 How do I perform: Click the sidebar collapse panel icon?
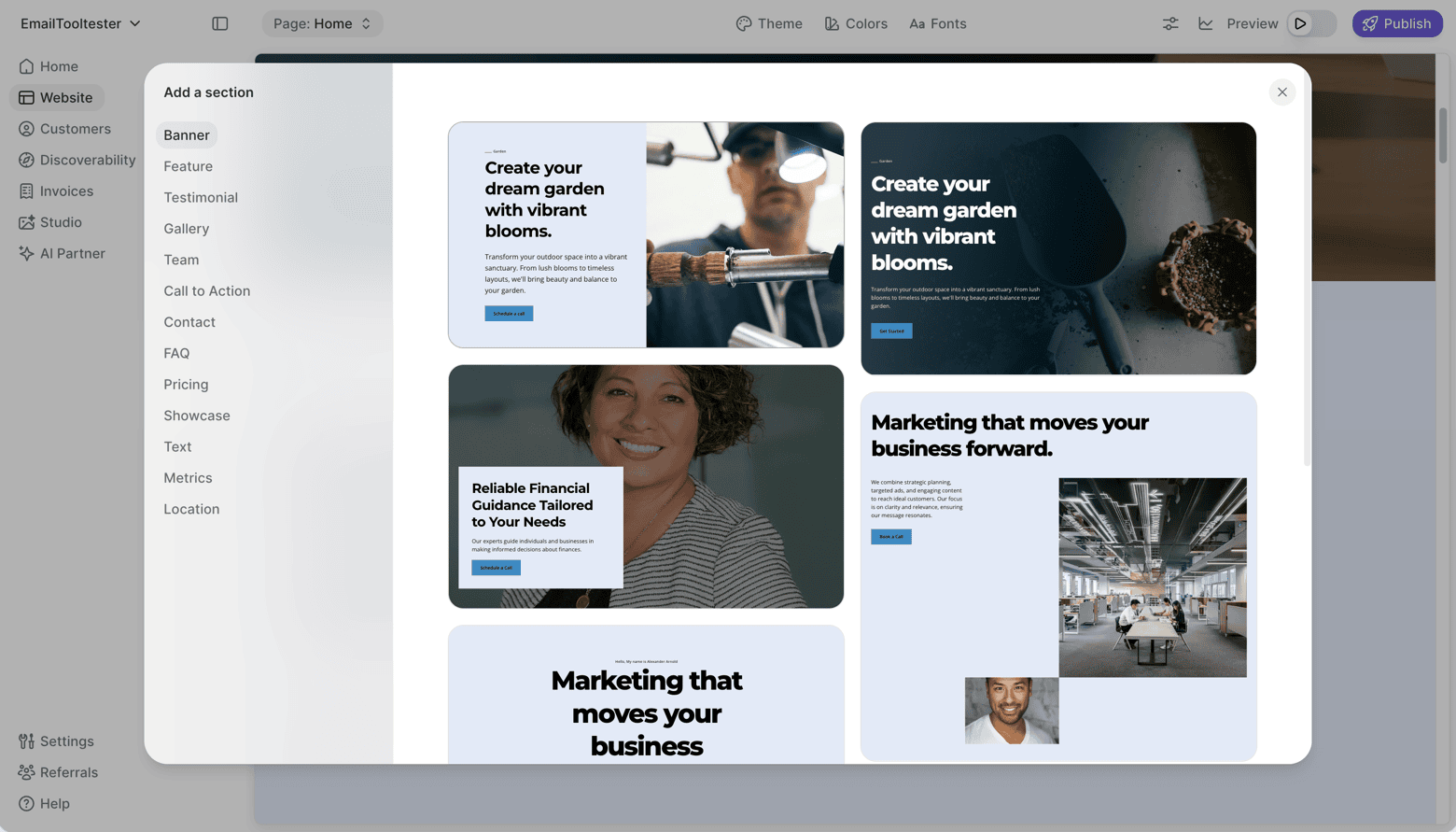tap(220, 23)
